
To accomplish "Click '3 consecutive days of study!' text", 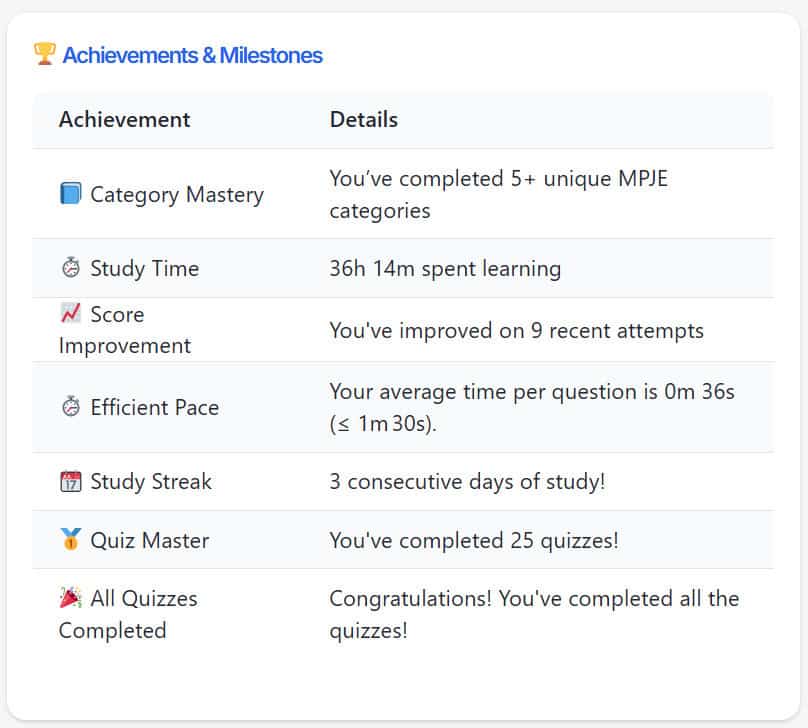I will pos(467,482).
